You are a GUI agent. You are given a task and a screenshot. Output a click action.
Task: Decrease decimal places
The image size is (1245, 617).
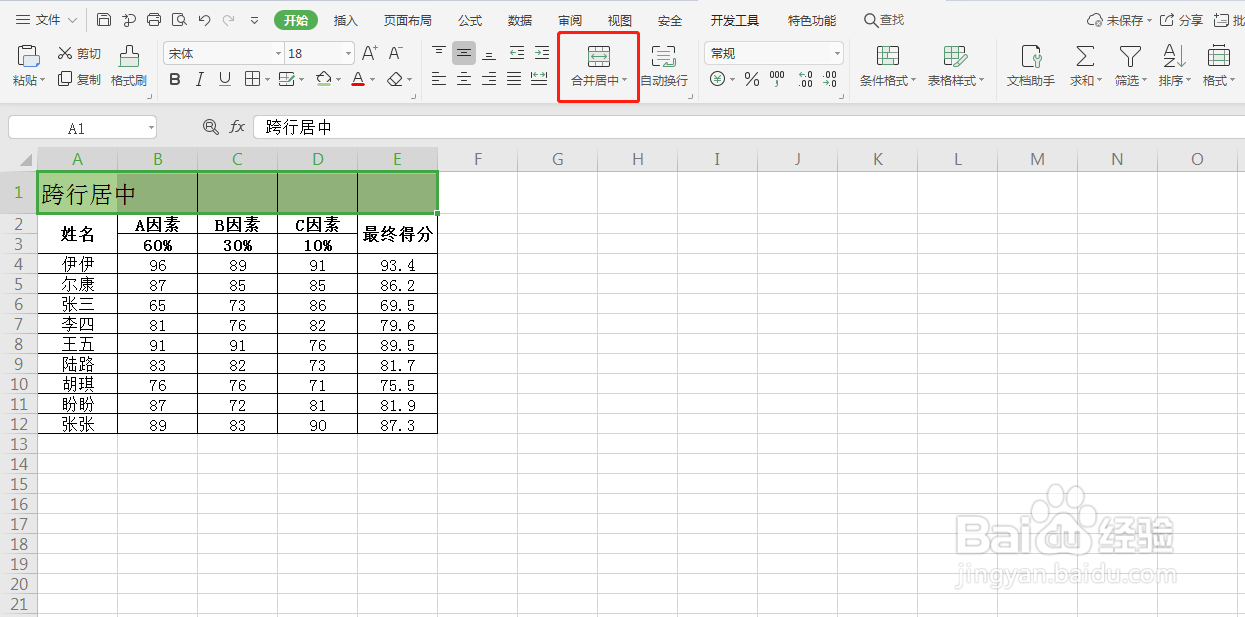click(829, 79)
